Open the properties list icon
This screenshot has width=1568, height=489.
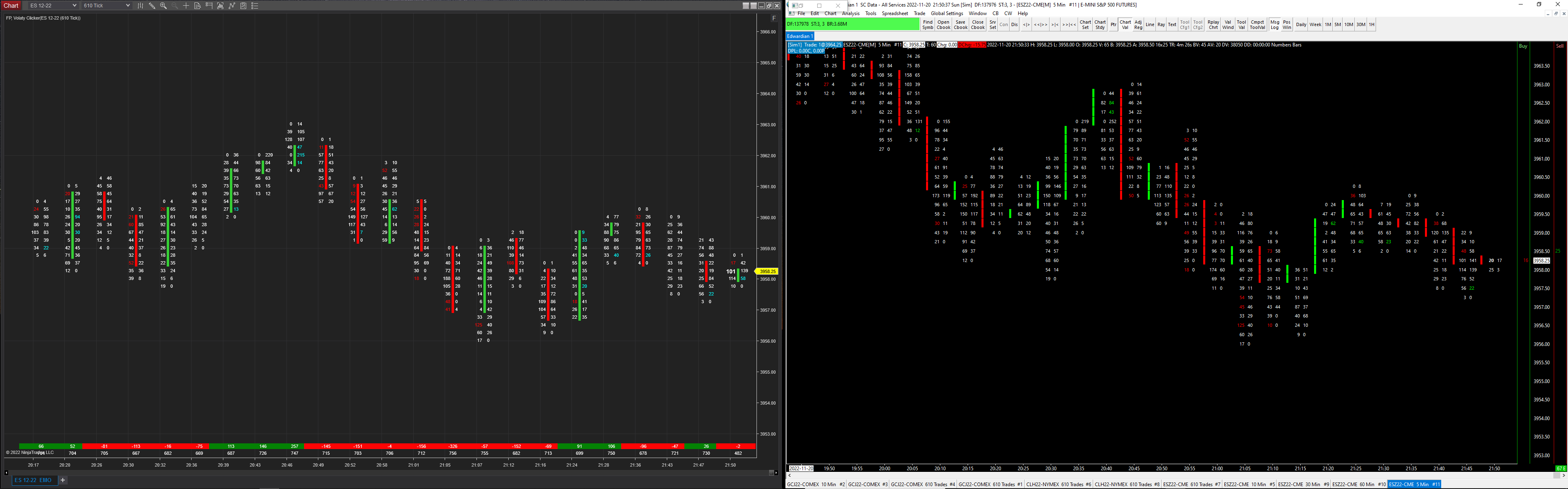click(255, 5)
